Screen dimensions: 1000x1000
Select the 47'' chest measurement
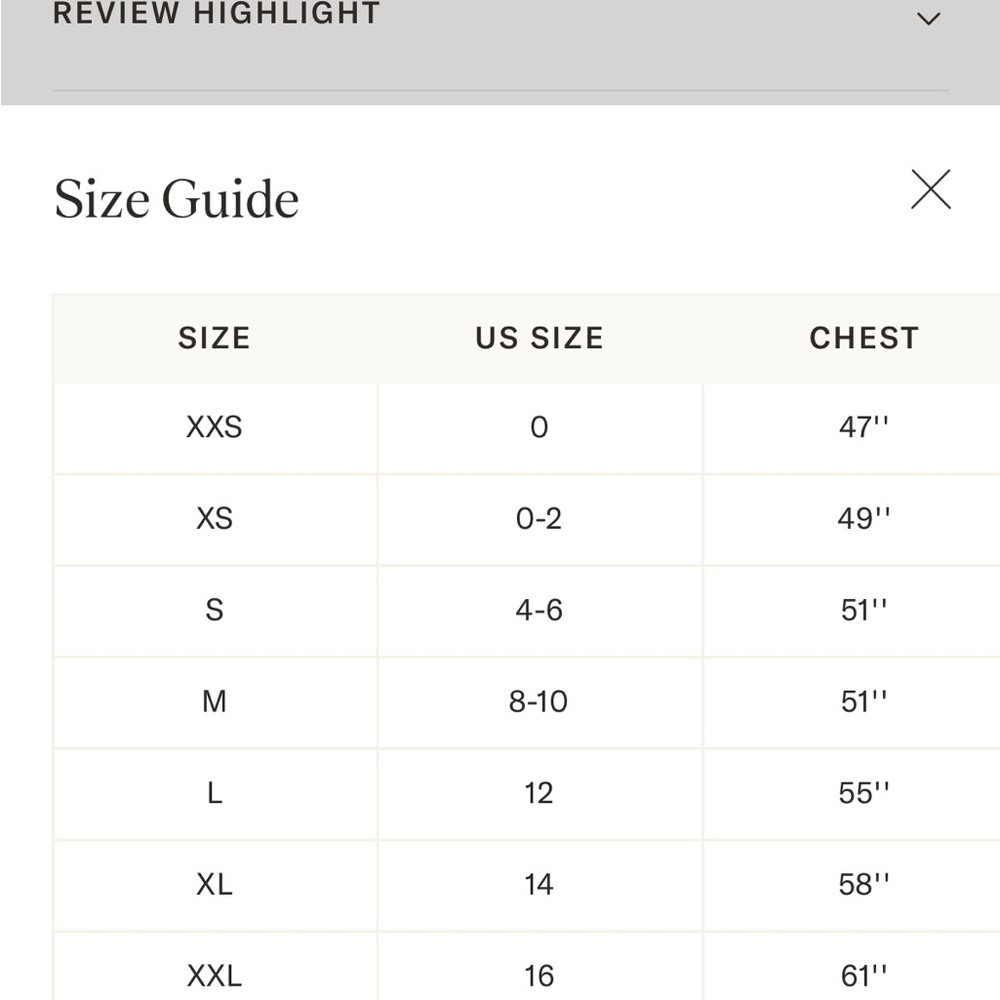click(864, 427)
